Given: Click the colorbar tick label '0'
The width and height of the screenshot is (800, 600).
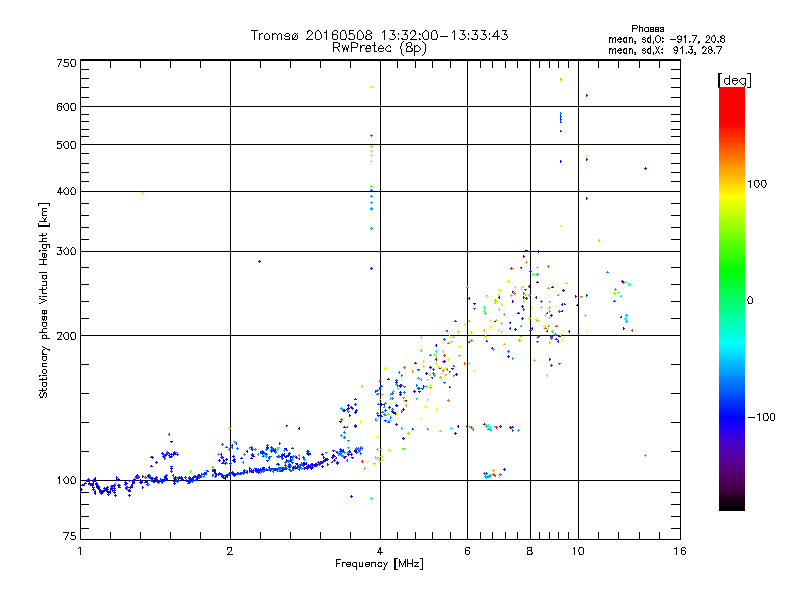Looking at the screenshot, I should pyautogui.click(x=750, y=301).
